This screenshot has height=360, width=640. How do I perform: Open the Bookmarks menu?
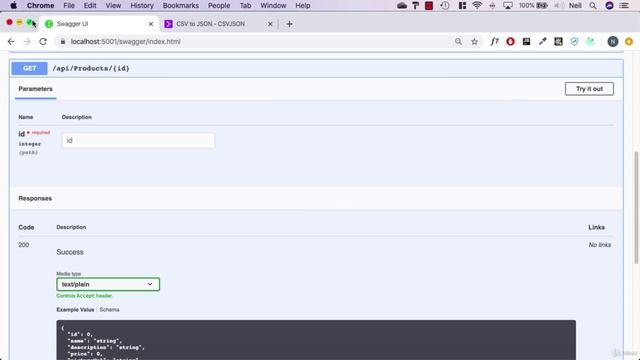click(x=180, y=6)
